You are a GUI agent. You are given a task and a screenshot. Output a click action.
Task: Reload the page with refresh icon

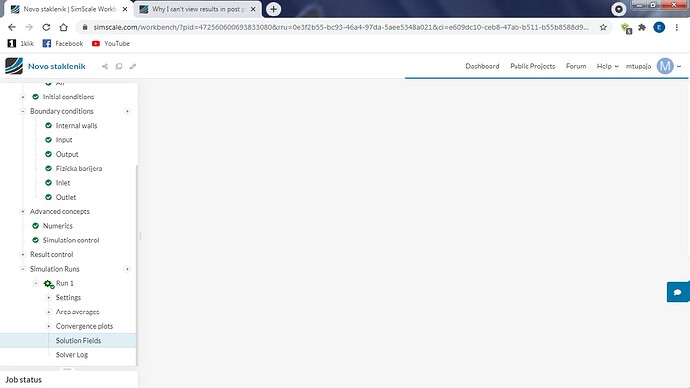(46, 27)
